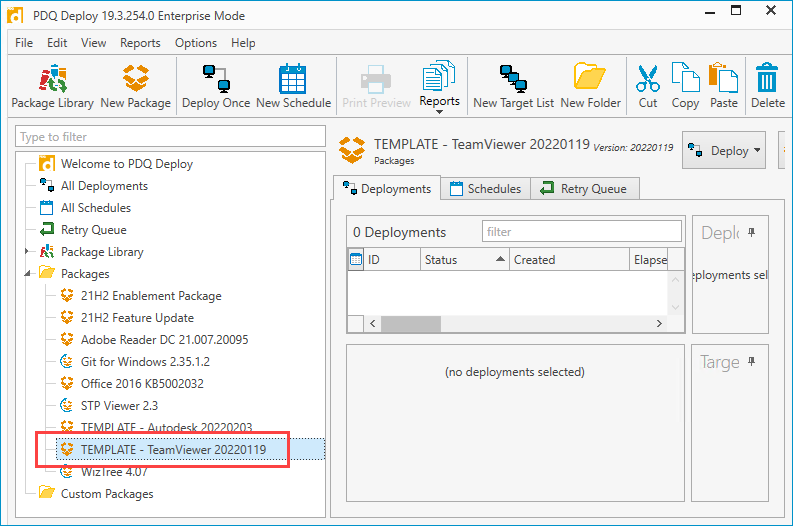Sort by ID column header
This screenshot has width=793, height=526.
(x=392, y=259)
